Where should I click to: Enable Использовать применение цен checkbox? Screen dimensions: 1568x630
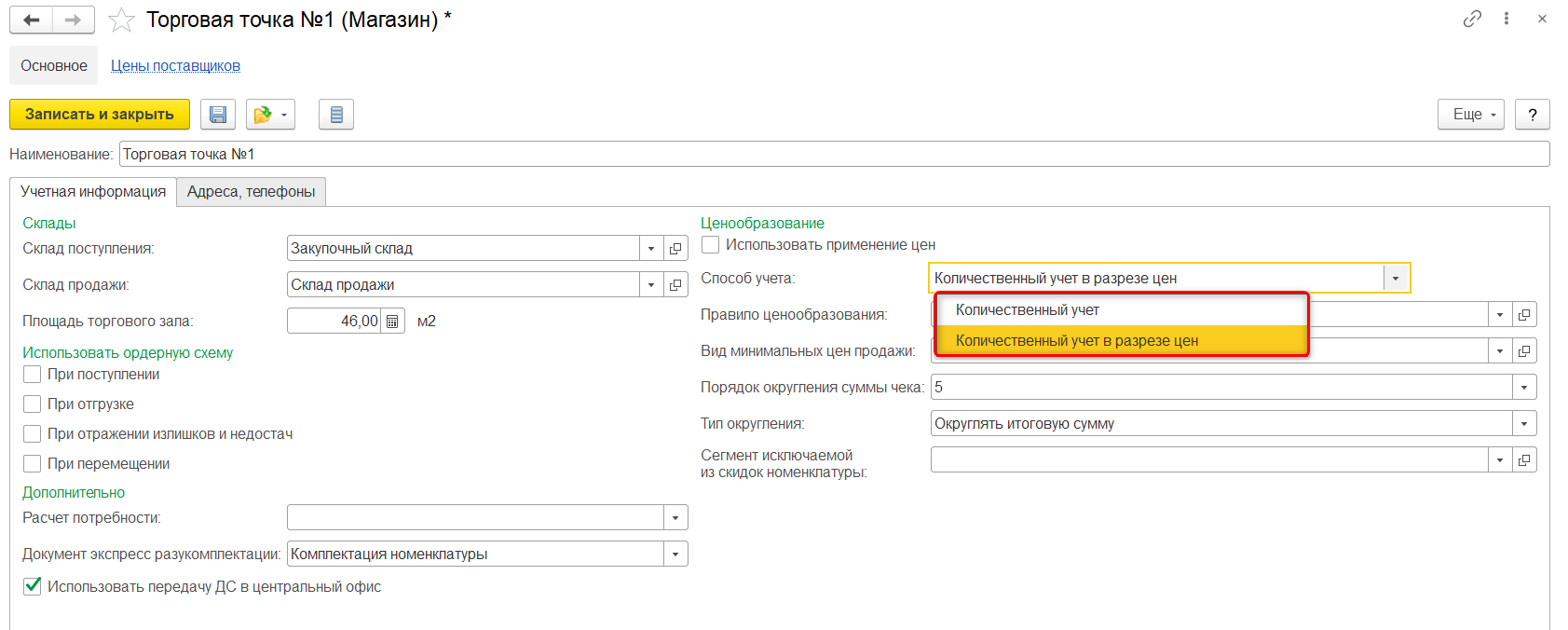[711, 245]
